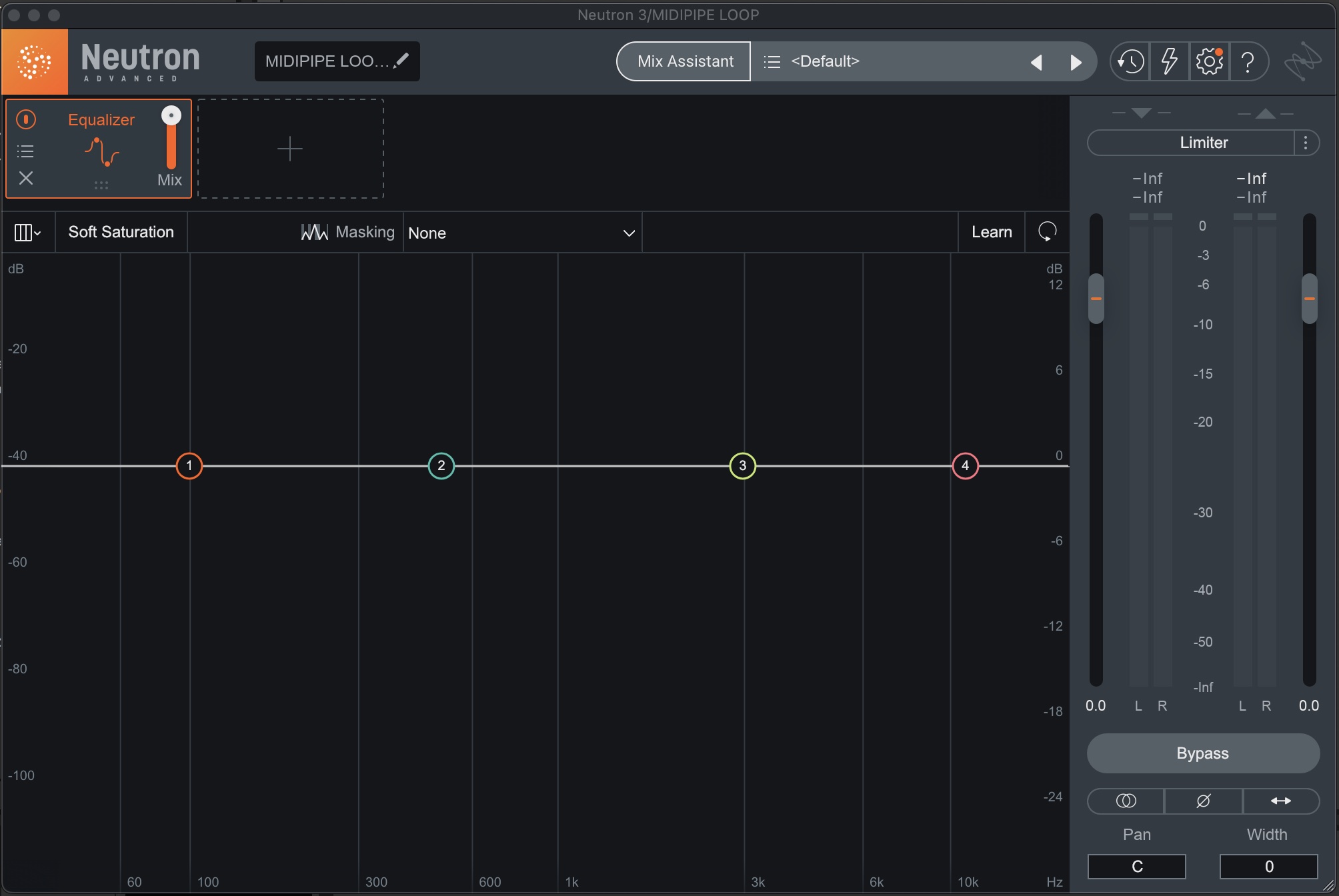Click the 1k frequency label
This screenshot has width=1339, height=896.
point(572,882)
